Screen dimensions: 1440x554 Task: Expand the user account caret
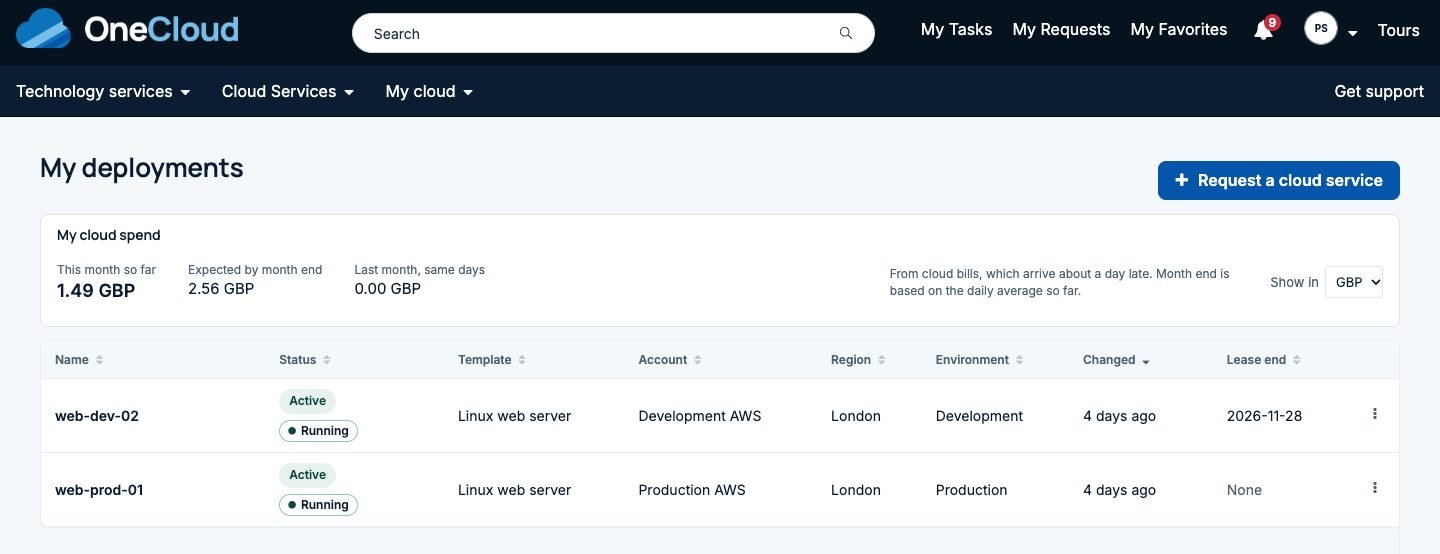(x=1352, y=33)
